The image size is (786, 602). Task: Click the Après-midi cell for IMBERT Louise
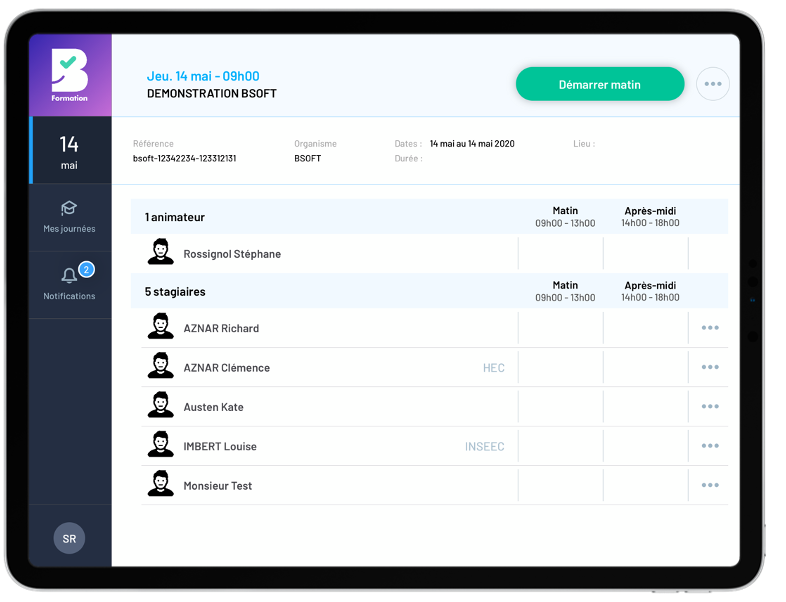(x=646, y=446)
